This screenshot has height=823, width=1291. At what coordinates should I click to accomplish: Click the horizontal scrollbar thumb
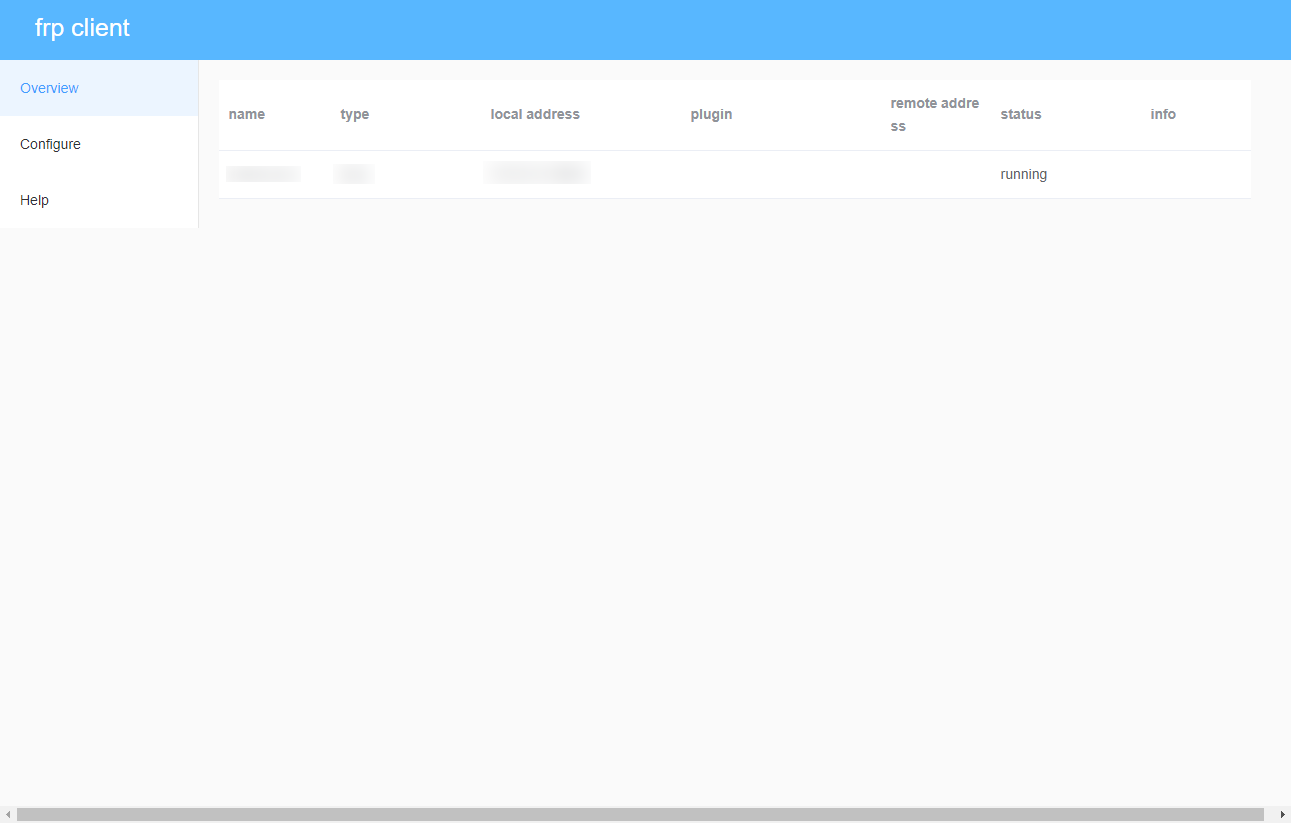pos(640,815)
